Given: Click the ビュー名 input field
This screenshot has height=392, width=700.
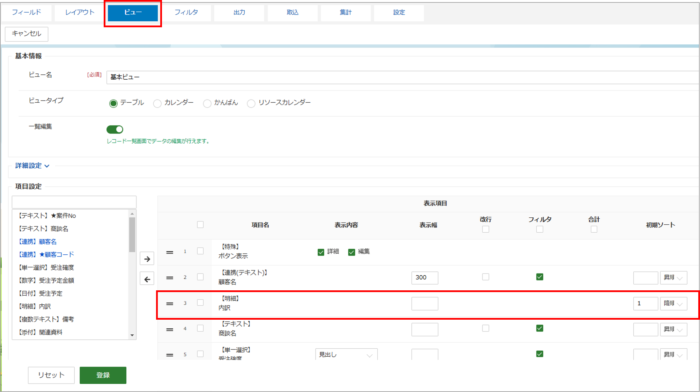Looking at the screenshot, I should click(x=403, y=77).
